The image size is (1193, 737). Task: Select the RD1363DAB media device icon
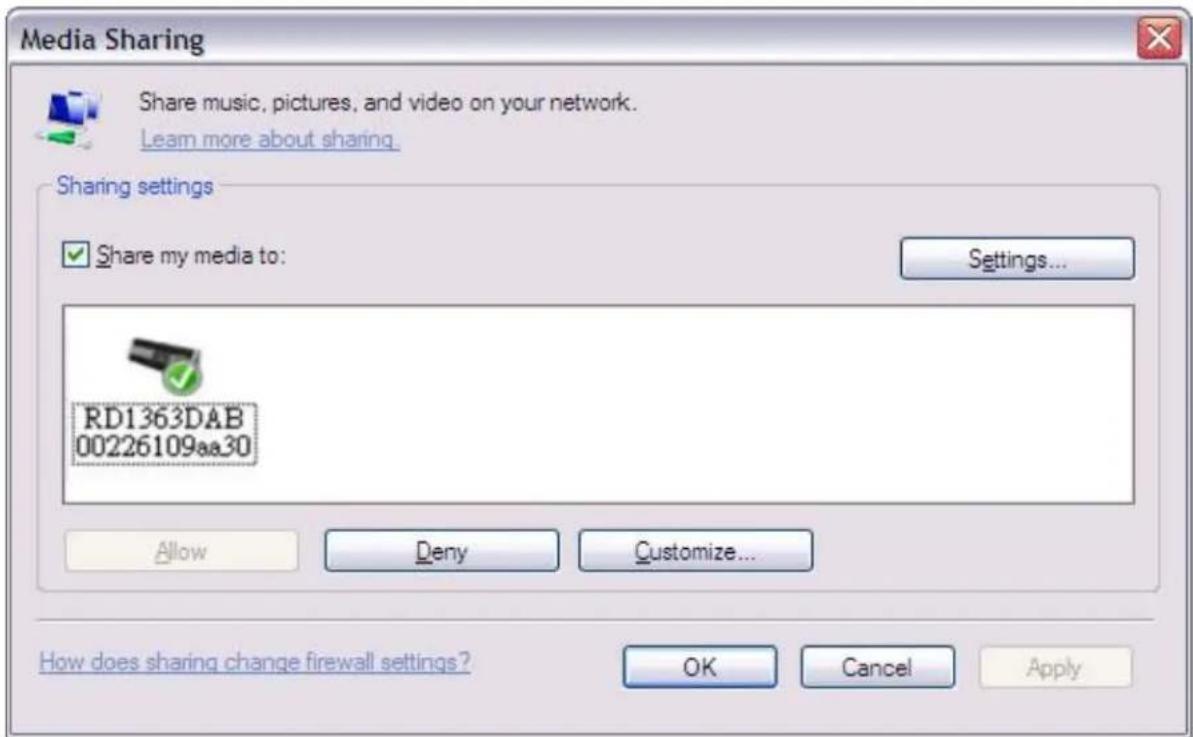tap(165, 366)
